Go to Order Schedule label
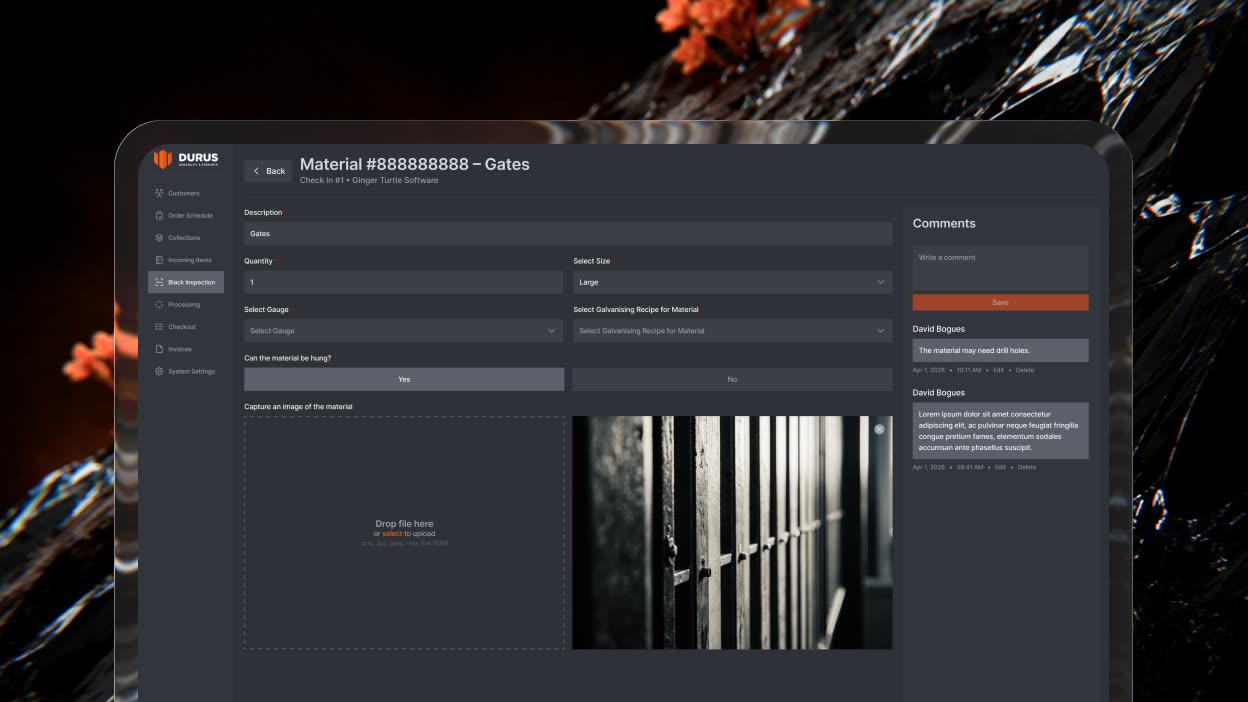This screenshot has width=1248, height=702. [x=190, y=216]
